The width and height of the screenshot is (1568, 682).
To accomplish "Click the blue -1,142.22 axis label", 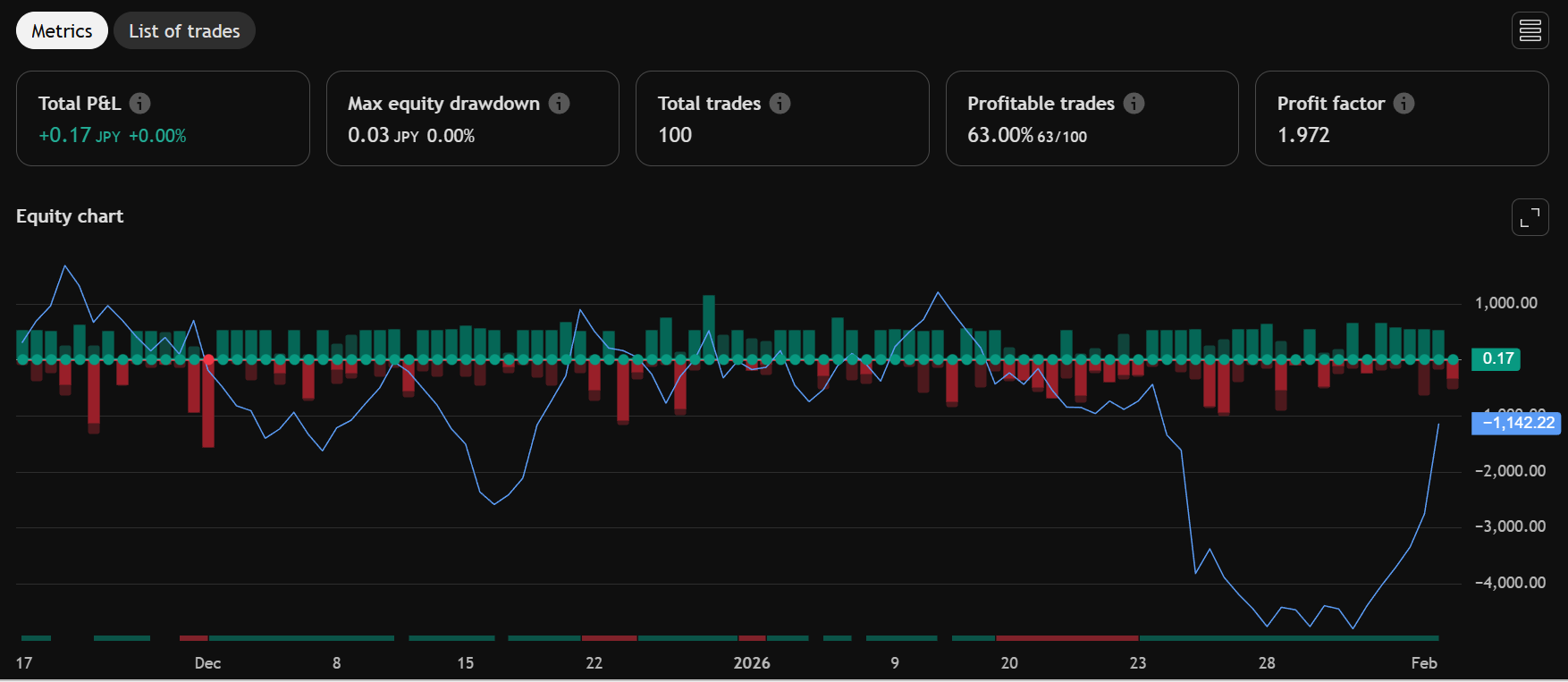I will tap(1517, 423).
